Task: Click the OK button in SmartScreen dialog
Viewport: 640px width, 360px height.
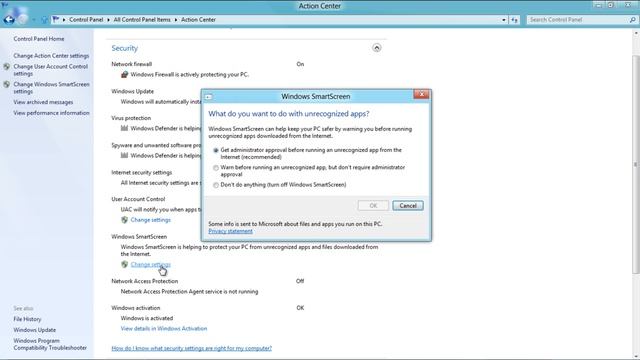Action: coord(373,205)
